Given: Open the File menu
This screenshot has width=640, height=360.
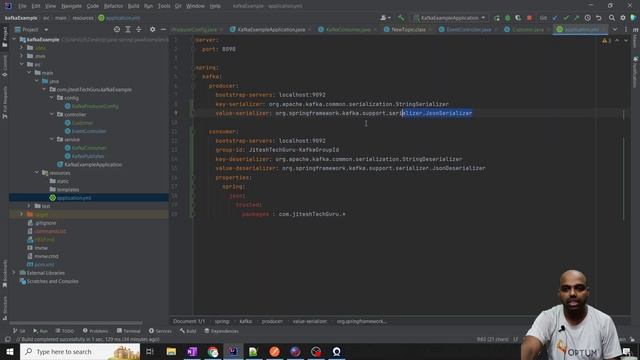Looking at the screenshot, I should tap(22, 6).
